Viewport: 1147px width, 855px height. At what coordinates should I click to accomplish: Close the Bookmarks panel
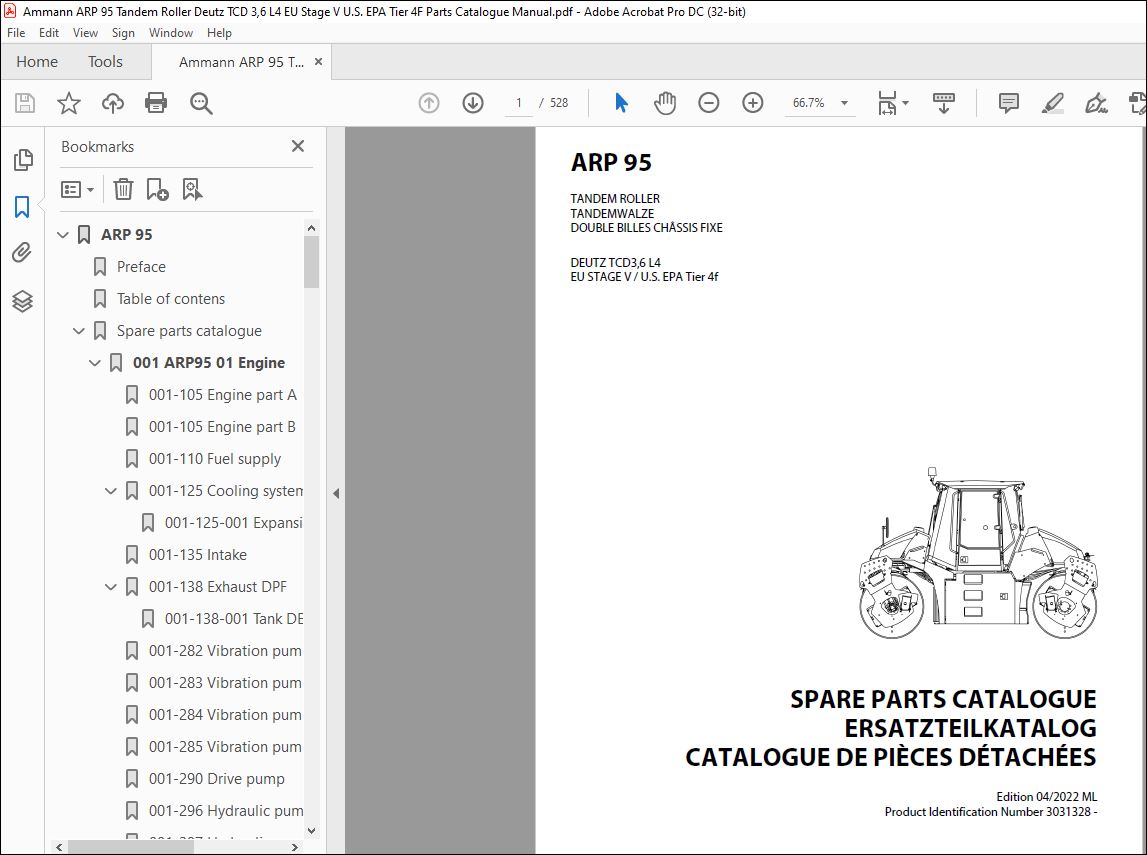(298, 146)
